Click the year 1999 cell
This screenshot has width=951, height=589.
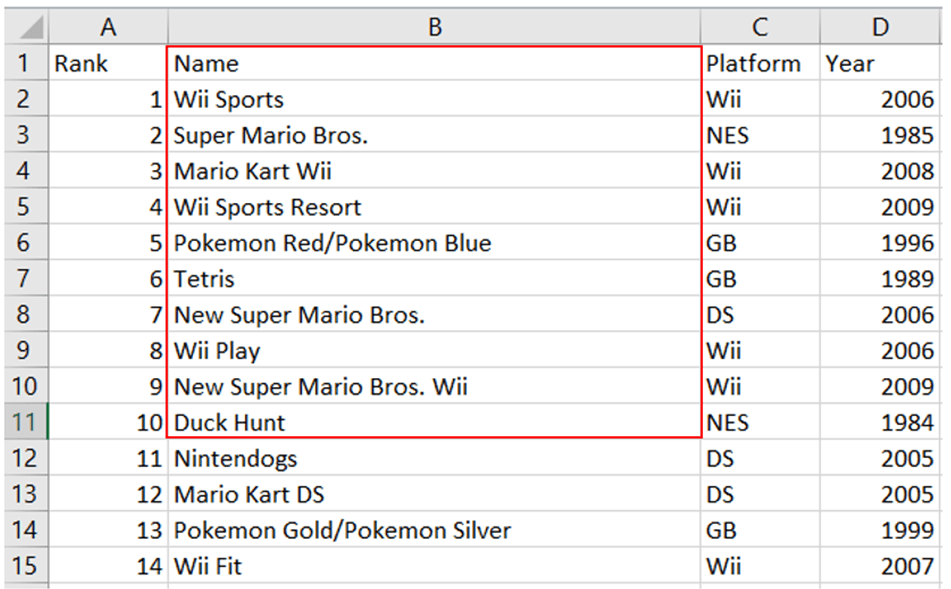880,530
